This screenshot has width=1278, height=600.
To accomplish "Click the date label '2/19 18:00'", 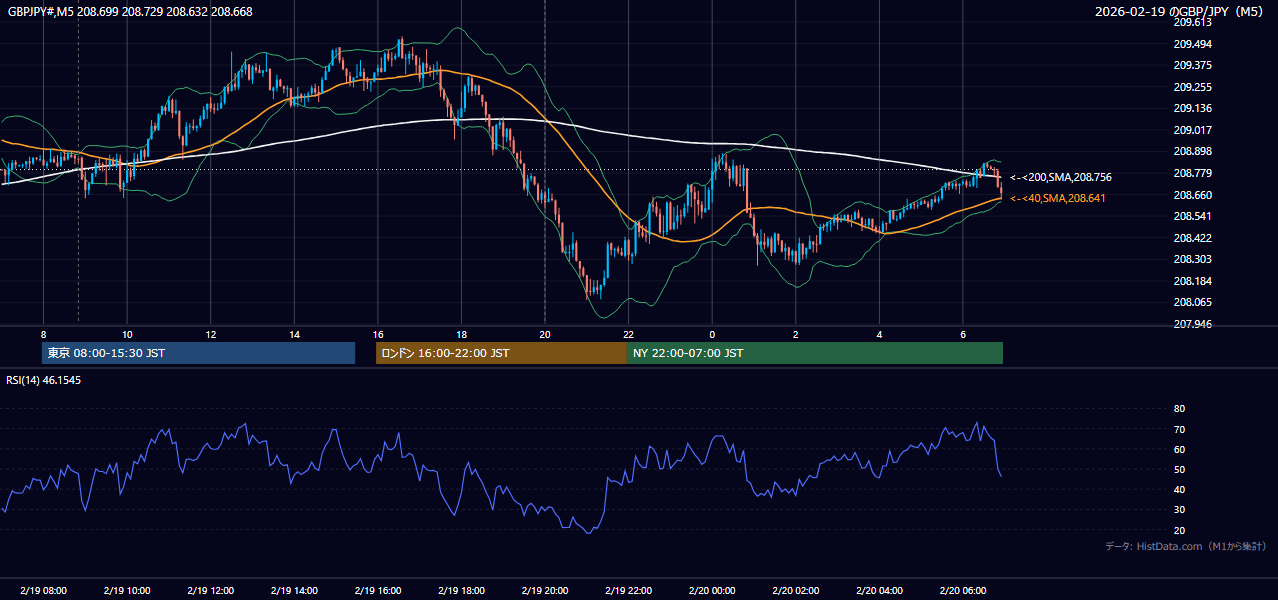I will [461, 591].
